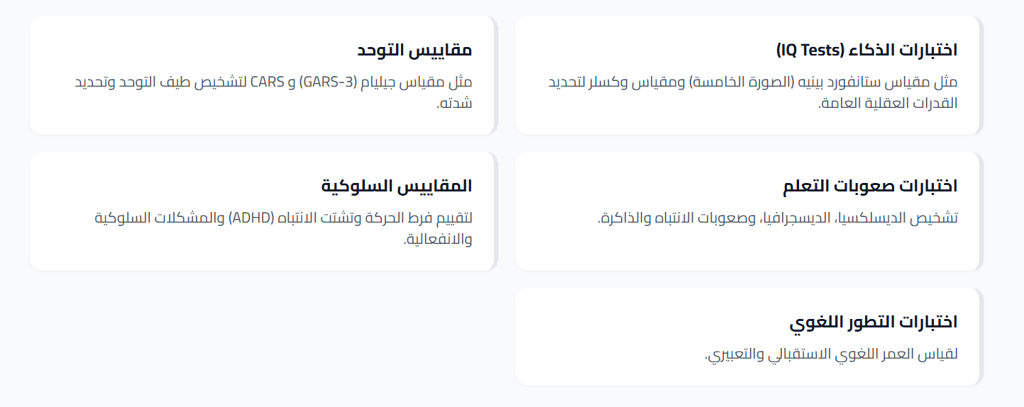Click the GARS-3 and CARS description text

[273, 92]
